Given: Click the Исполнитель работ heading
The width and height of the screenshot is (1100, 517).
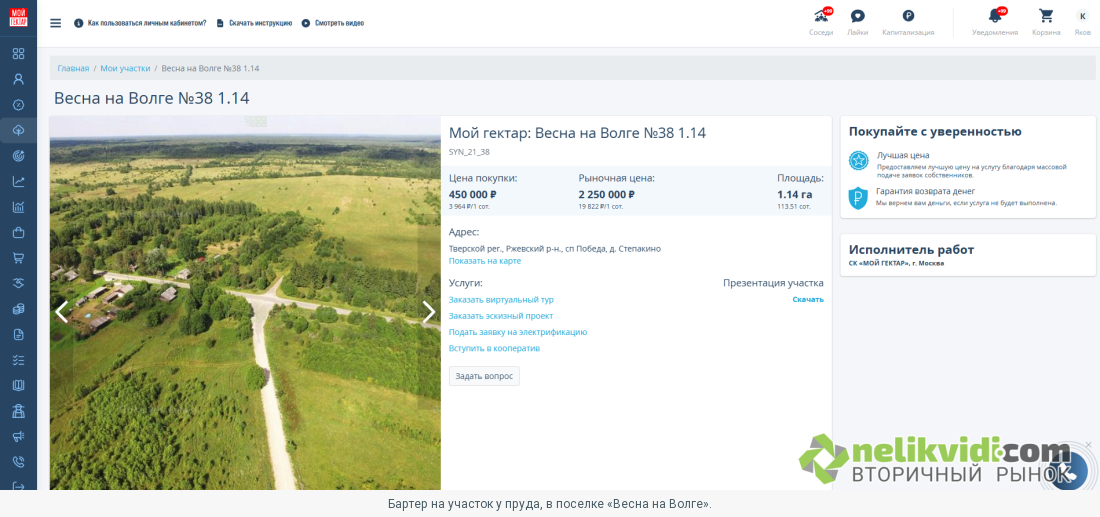Looking at the screenshot, I should [x=911, y=249].
